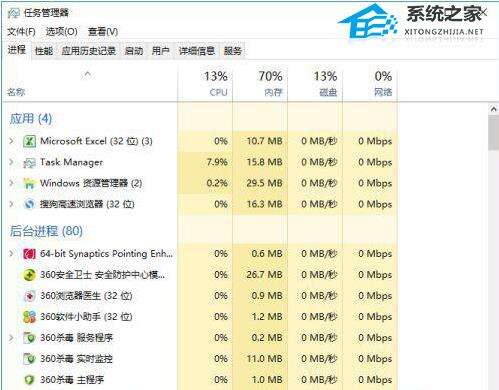The image size is (499, 390).
Task: Switch to the 用户 tab
Action: tap(160, 51)
